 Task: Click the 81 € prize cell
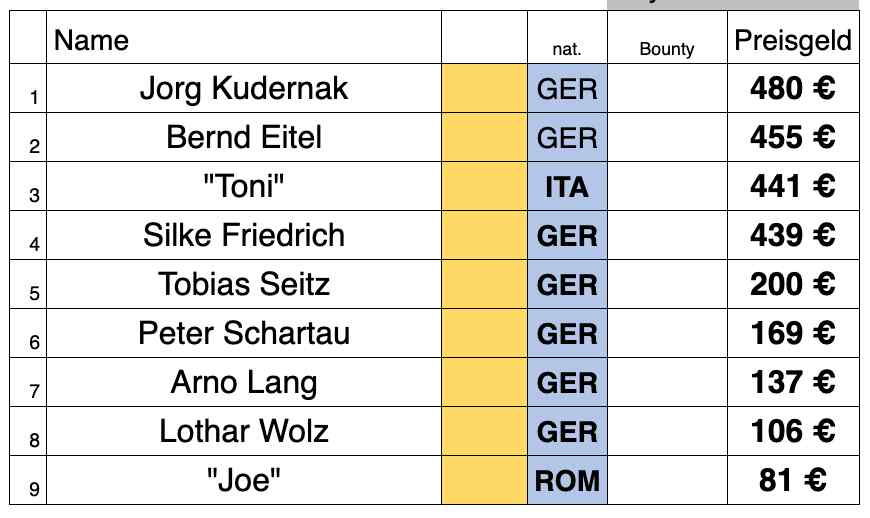(793, 480)
